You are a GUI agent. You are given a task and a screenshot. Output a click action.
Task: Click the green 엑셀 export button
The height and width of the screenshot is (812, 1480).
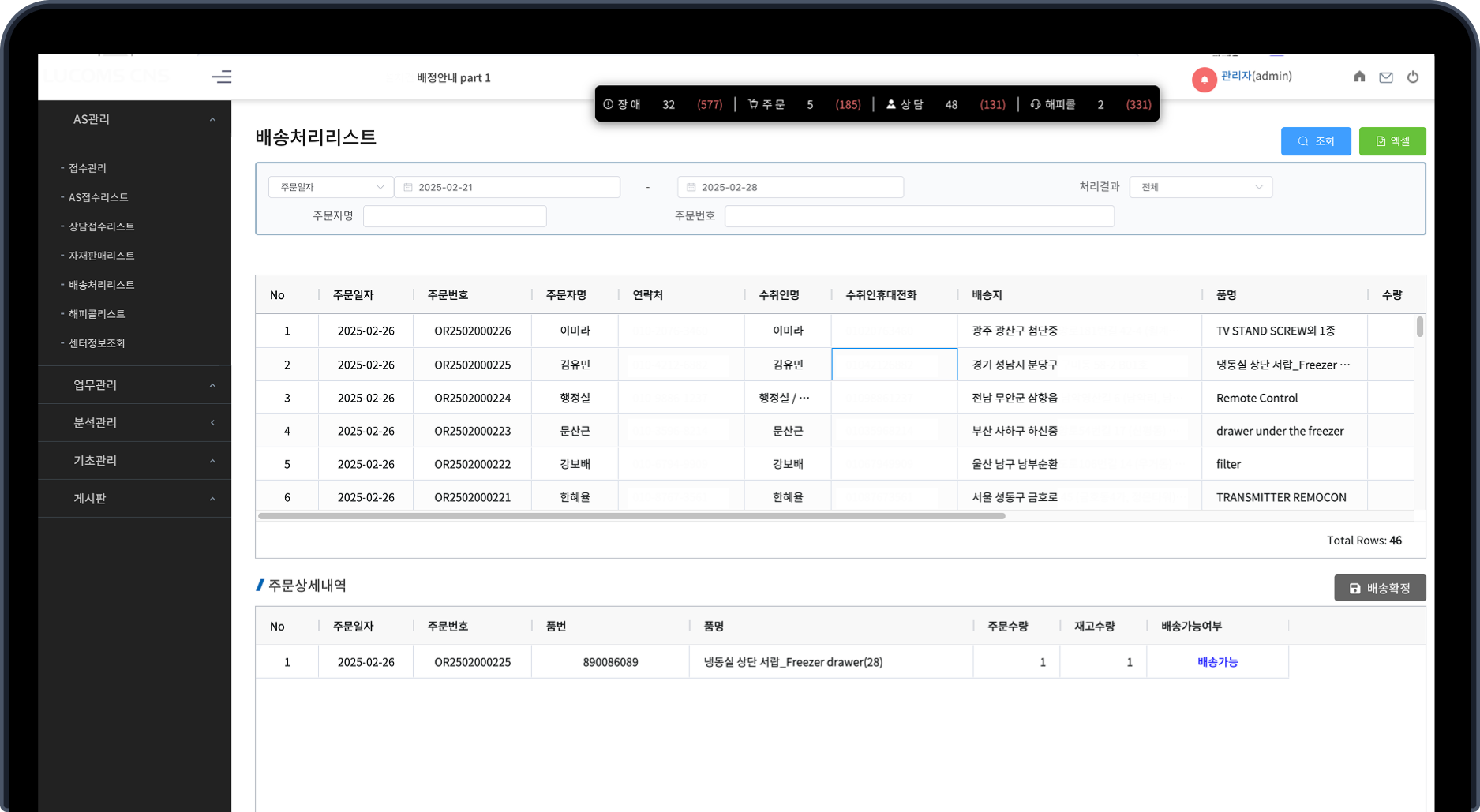pos(1392,141)
